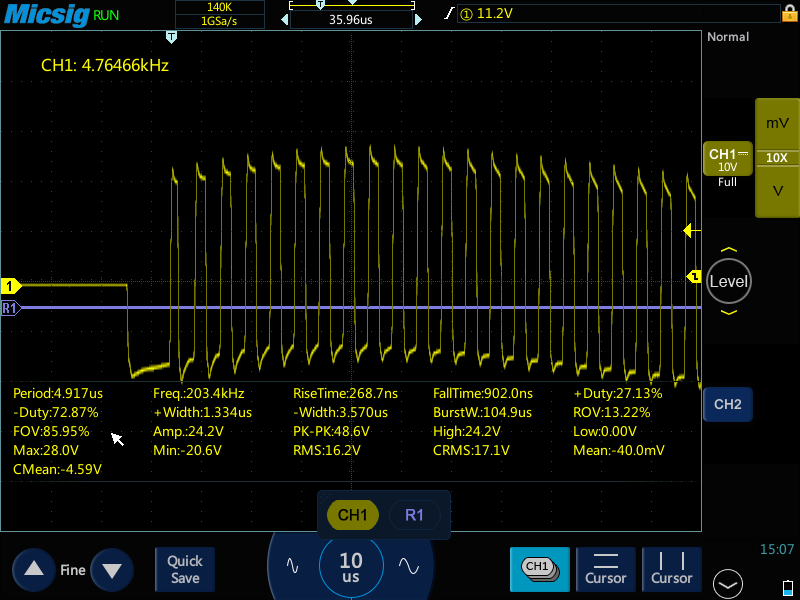Select the Min:-20.6V measurement

[187, 450]
